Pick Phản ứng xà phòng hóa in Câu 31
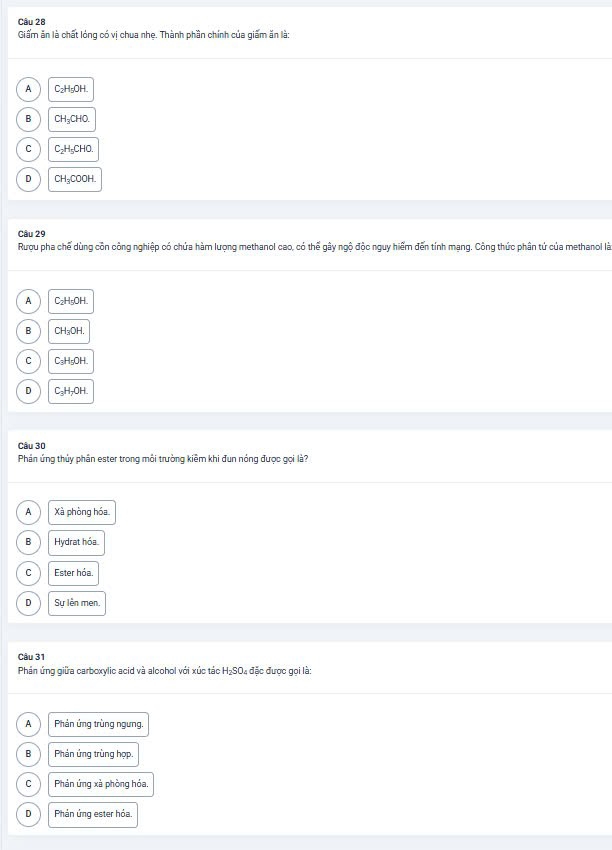 click(101, 784)
